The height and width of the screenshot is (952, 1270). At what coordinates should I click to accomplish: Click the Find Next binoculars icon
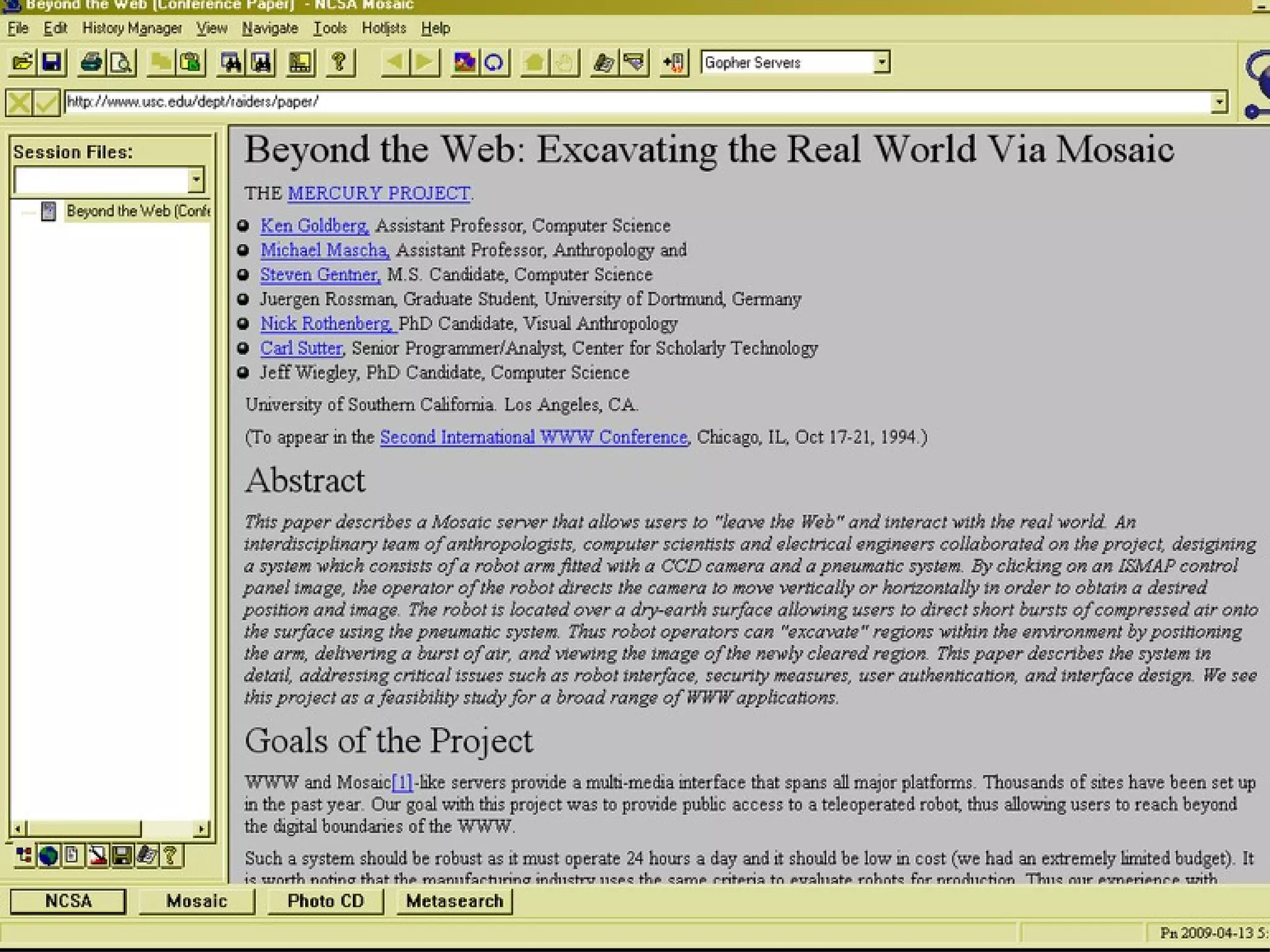pos(261,62)
